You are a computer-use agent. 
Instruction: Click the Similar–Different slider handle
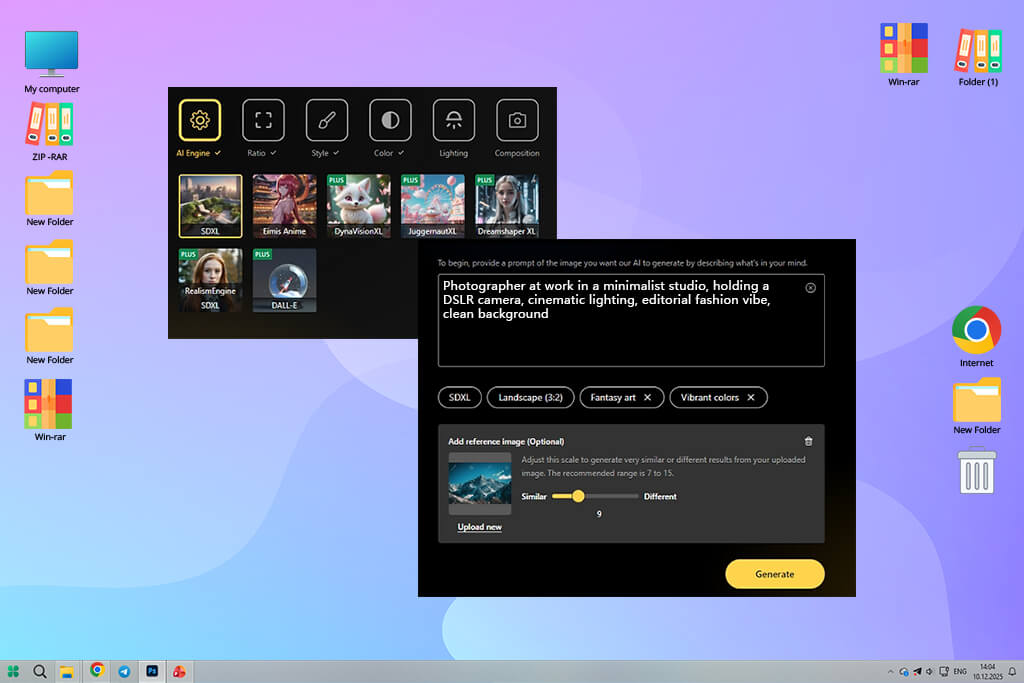coord(578,496)
